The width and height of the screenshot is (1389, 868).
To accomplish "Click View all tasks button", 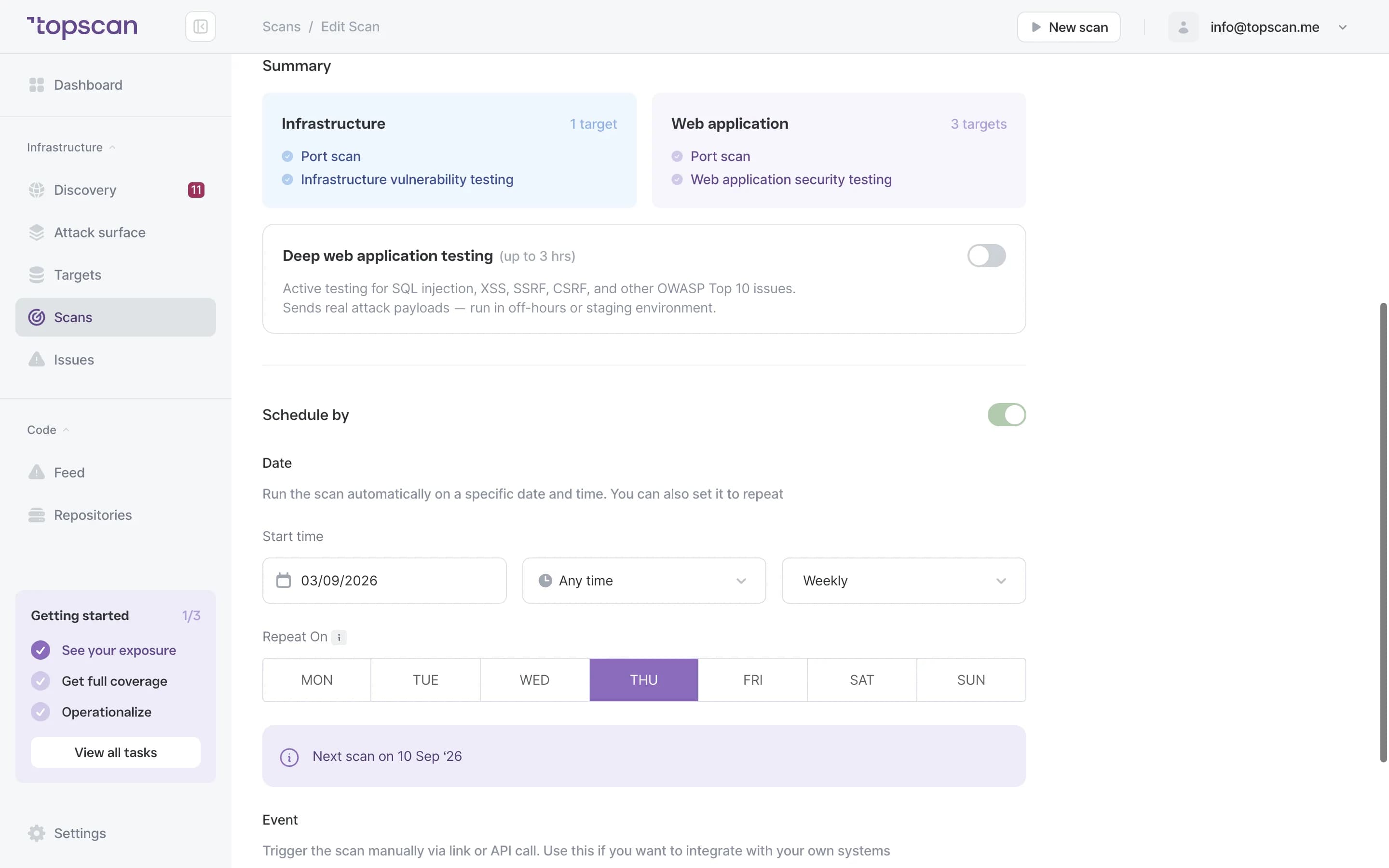I will coord(115,752).
